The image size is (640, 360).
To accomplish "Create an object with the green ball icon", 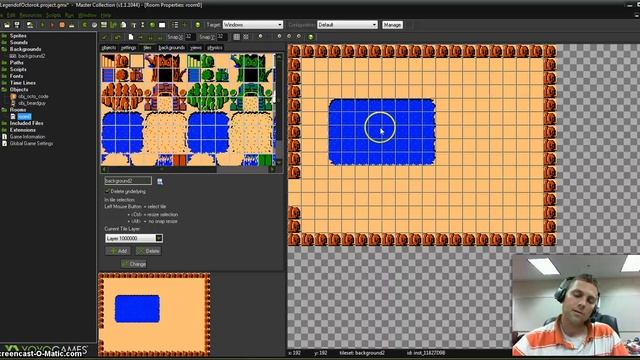I will coord(152,25).
